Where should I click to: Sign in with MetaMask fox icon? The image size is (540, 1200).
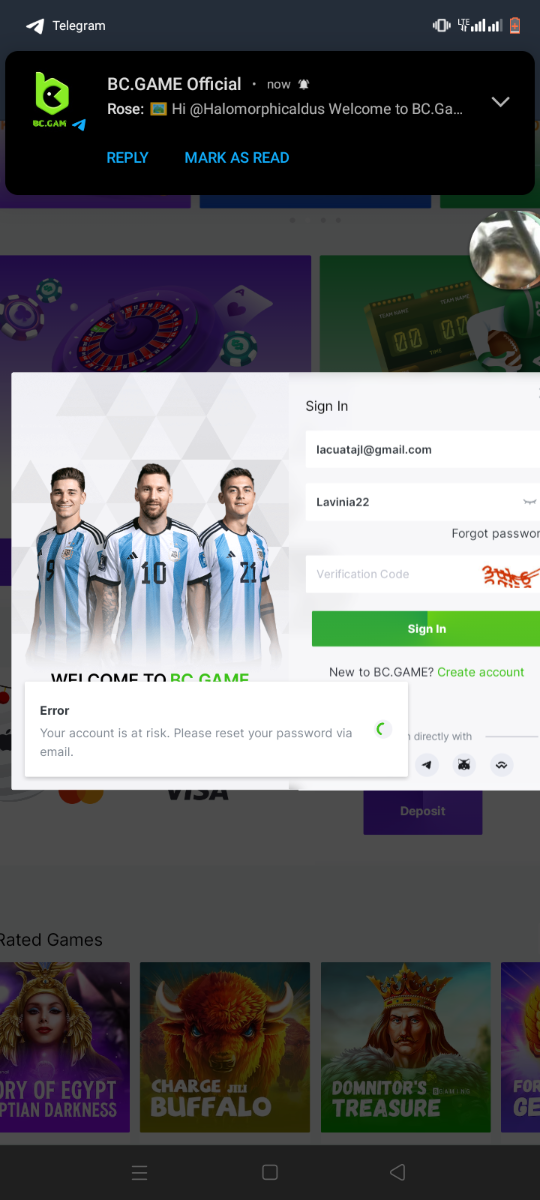pos(464,765)
